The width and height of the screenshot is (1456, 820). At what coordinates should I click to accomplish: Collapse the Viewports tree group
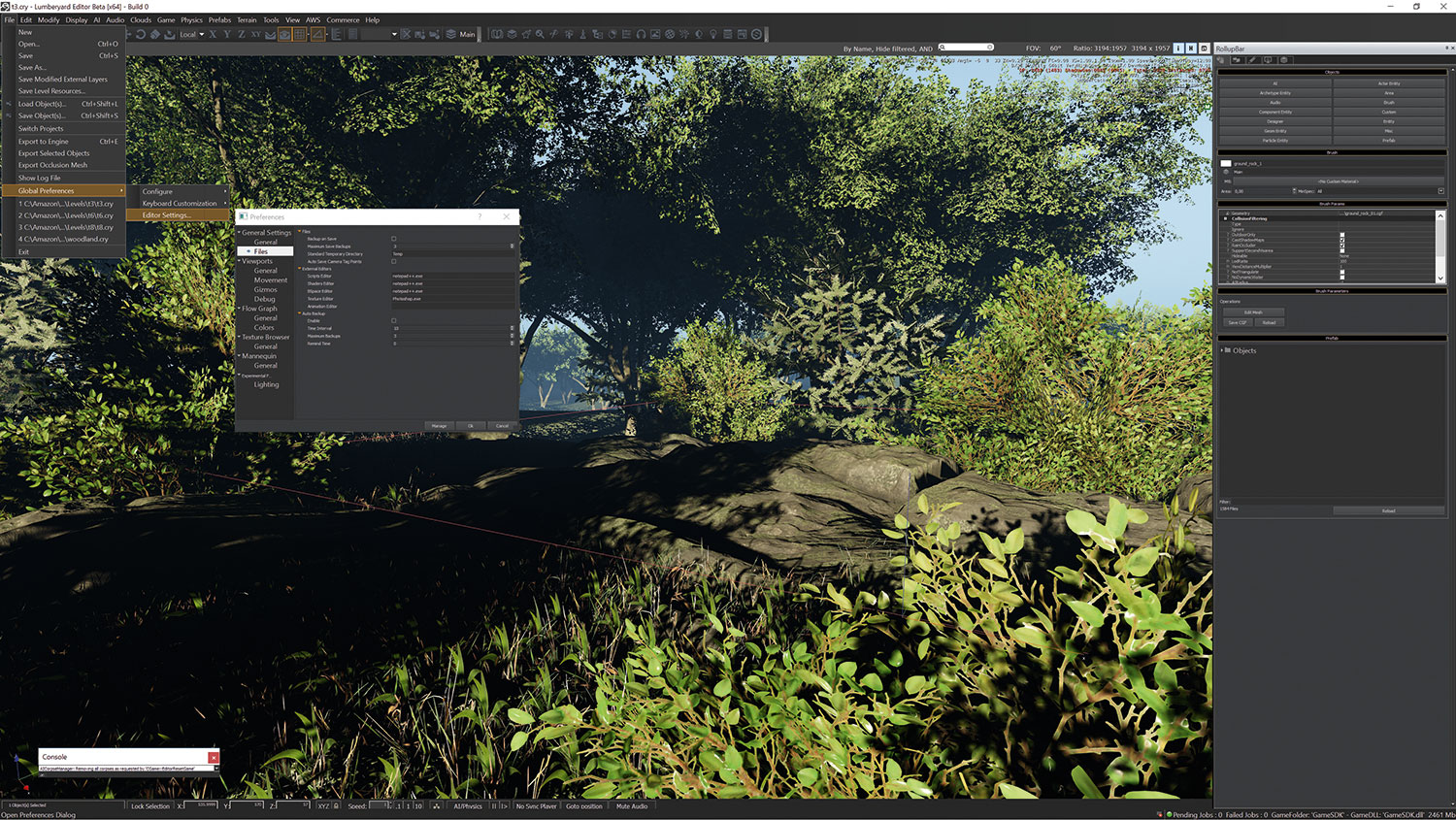(240, 261)
